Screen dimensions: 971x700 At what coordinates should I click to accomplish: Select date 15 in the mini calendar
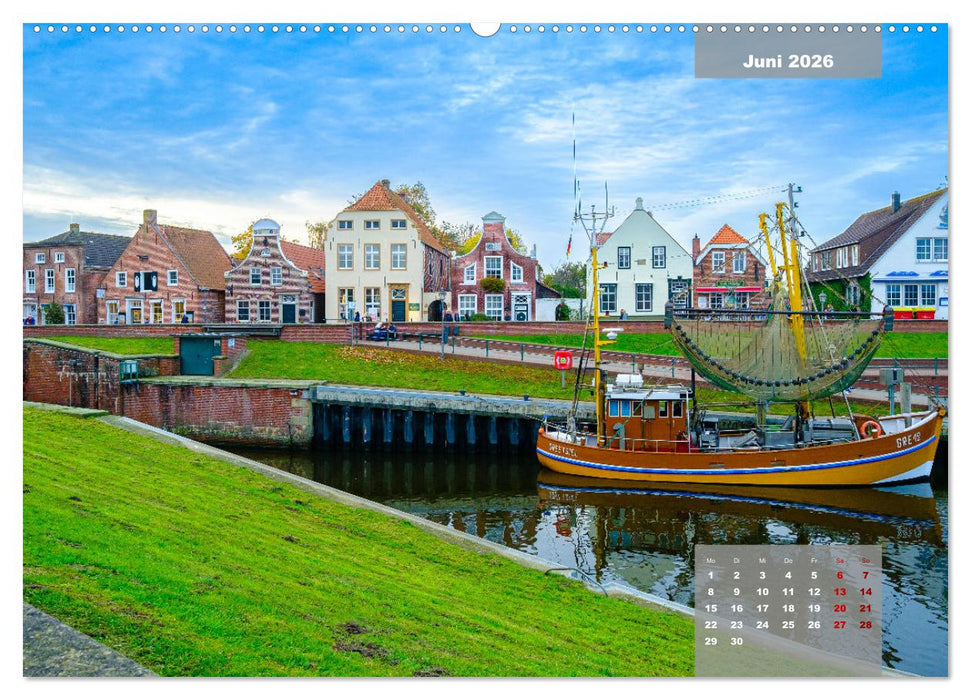pos(711,608)
